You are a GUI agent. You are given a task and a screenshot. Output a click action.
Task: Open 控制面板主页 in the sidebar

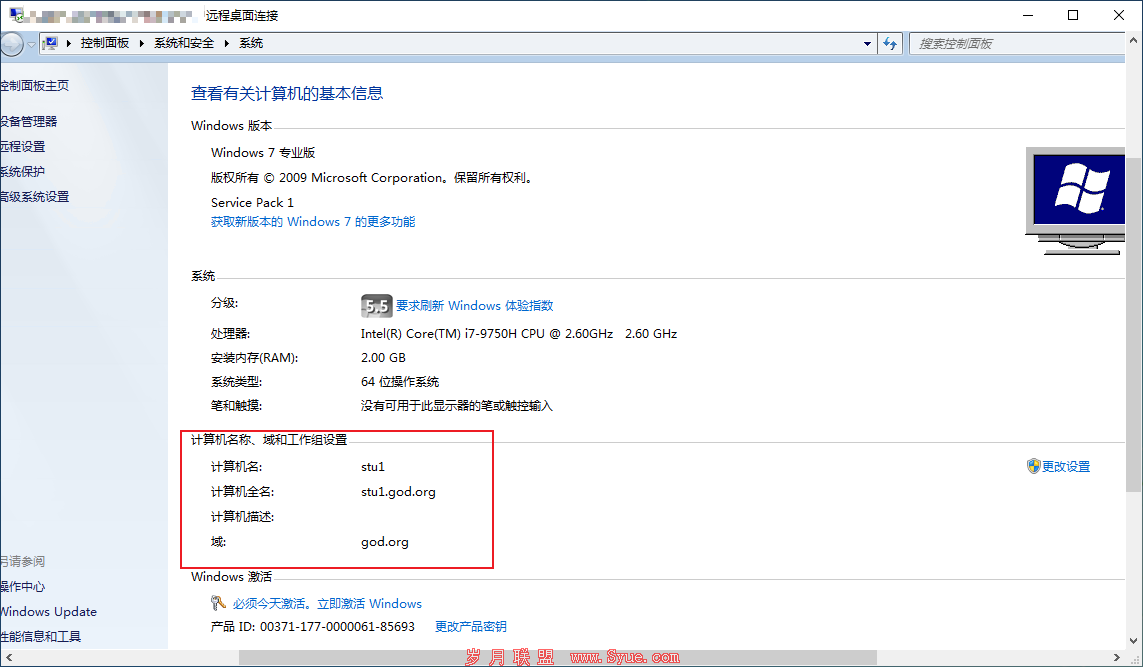pos(34,85)
